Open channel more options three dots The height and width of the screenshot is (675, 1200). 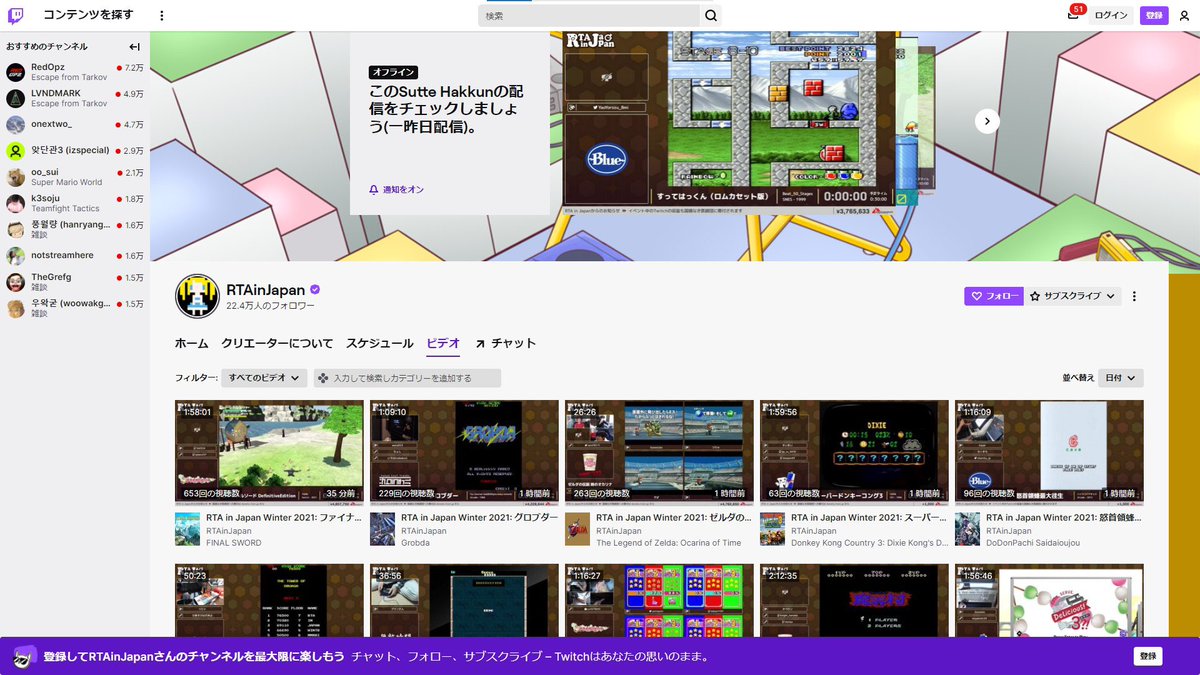tap(1134, 296)
